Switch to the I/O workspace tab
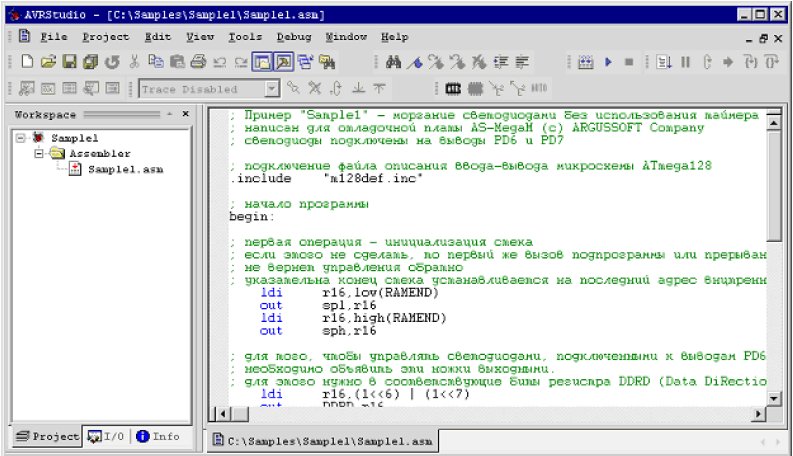793x456 pixels. tap(108, 437)
